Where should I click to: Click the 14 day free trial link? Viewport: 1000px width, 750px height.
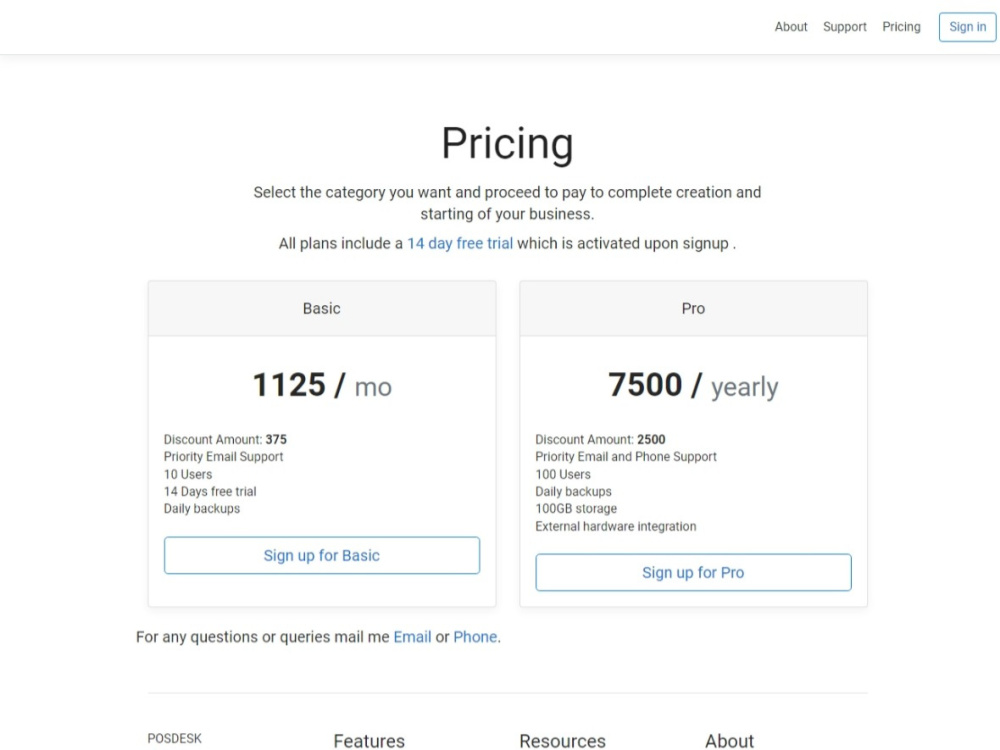click(x=460, y=244)
